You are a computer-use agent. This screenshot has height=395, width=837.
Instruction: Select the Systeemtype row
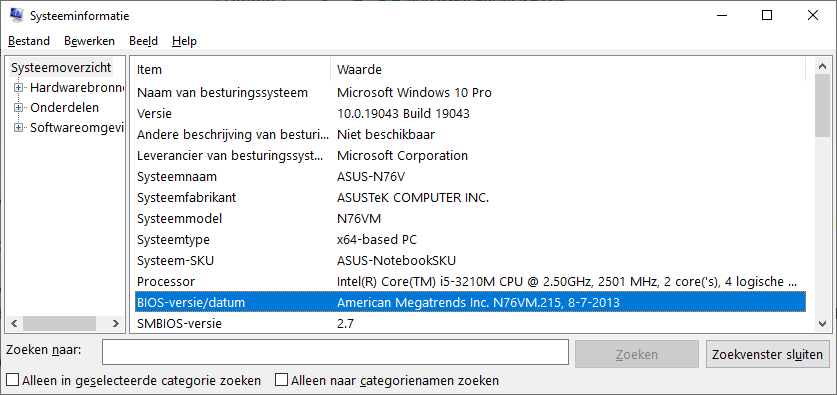[x=470, y=240]
